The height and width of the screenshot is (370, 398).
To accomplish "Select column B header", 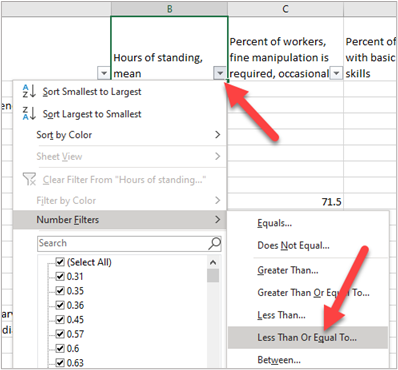I will point(169,9).
